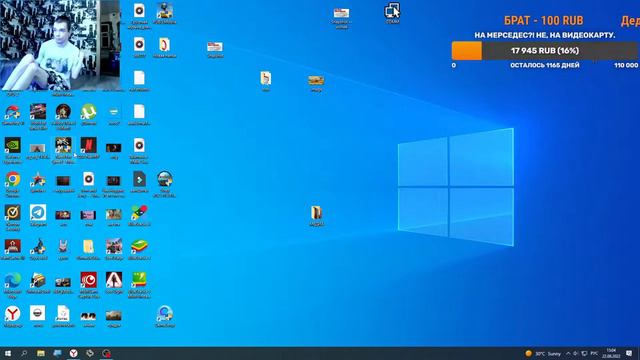This screenshot has width=640, height=360.
Task: Click the donation goal progress bar
Action: 544,51
